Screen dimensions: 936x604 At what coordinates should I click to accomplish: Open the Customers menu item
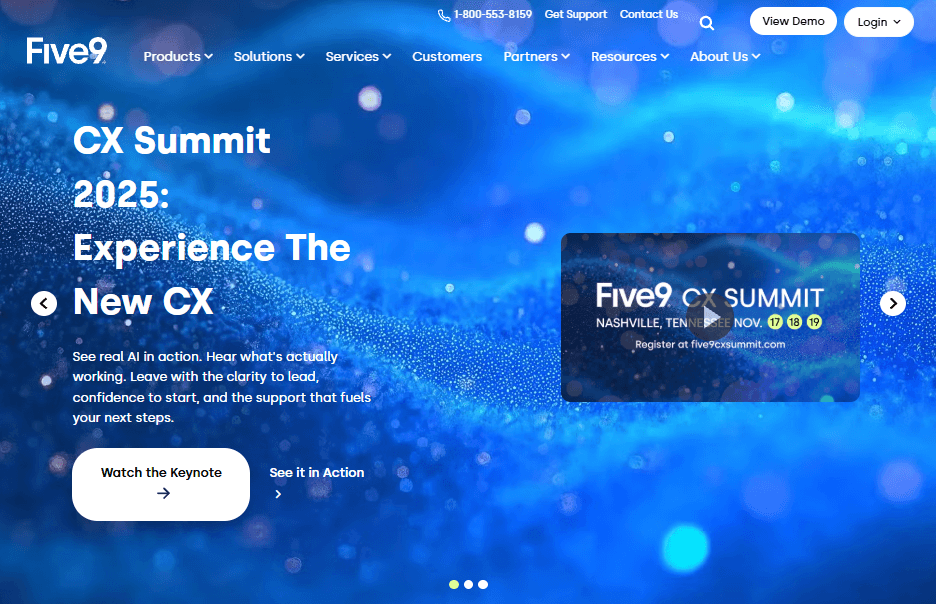click(447, 57)
